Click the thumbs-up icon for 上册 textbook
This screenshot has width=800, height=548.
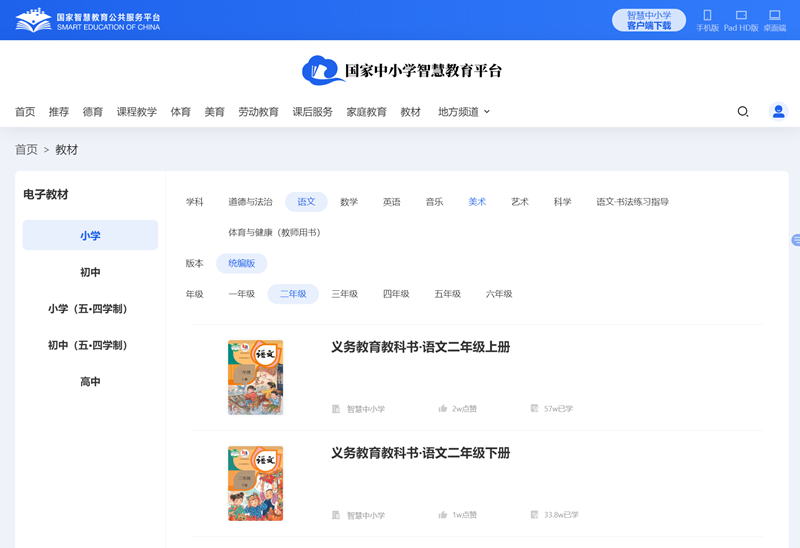pos(442,408)
